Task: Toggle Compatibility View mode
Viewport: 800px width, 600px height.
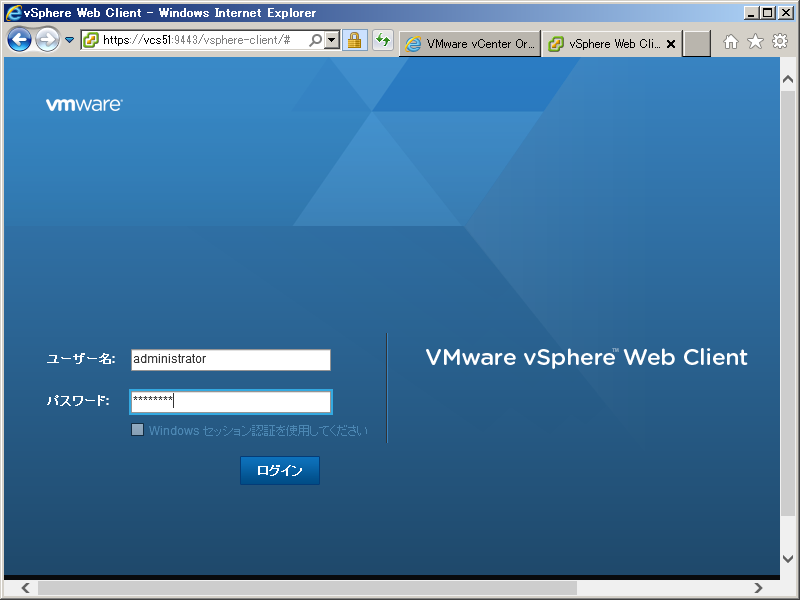Action: [x=382, y=42]
